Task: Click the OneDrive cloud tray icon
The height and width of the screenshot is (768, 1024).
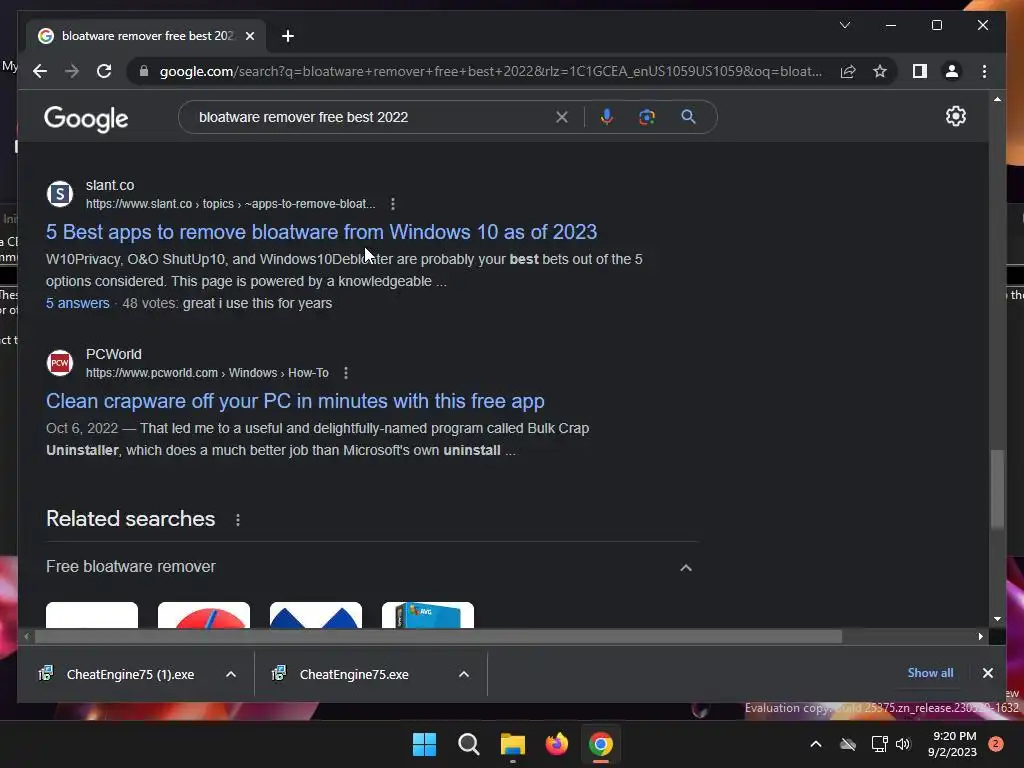Action: click(848, 744)
